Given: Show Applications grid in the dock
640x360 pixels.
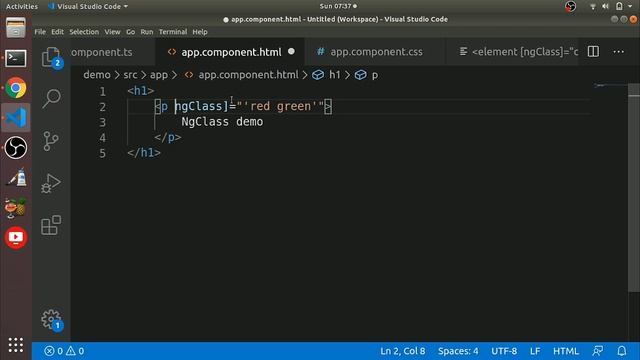Looking at the screenshot, I should click(x=16, y=345).
